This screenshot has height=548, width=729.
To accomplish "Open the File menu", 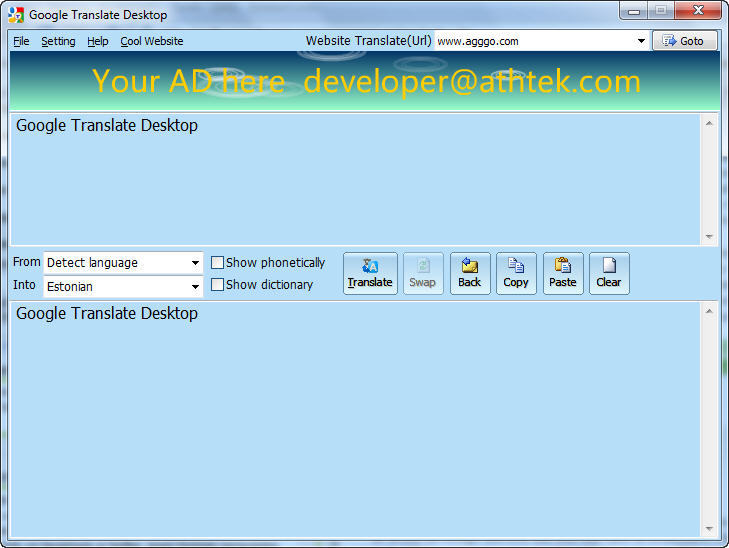I will [x=21, y=41].
